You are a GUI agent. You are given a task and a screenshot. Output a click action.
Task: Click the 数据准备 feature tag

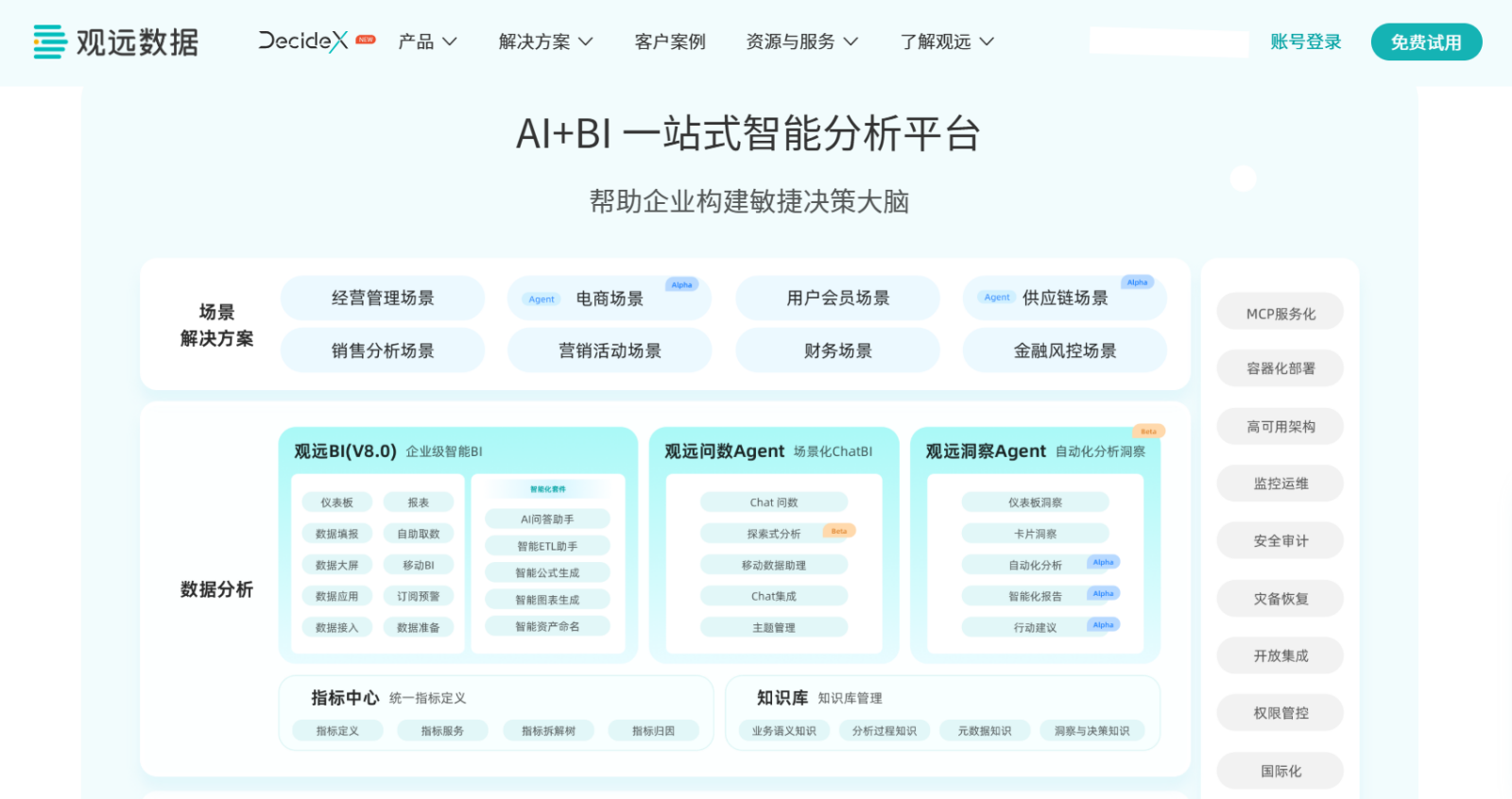419,627
